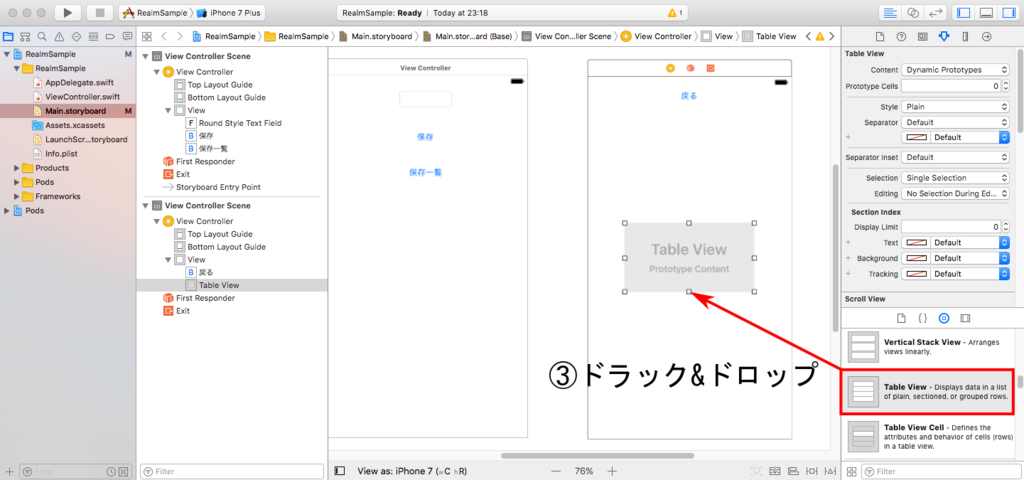This screenshot has height=480, width=1024.
Task: Open the Report navigator speech bubble icon
Action: coord(127,37)
